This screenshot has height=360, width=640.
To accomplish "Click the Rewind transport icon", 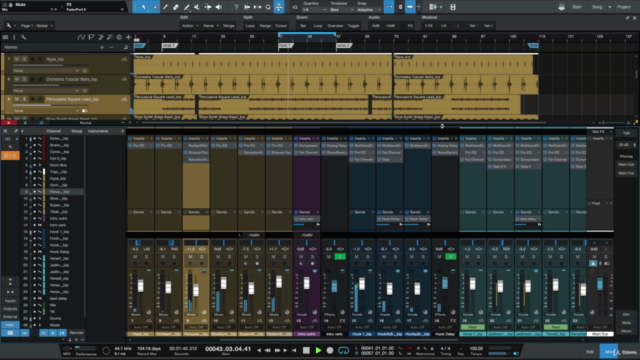I will coord(267,350).
